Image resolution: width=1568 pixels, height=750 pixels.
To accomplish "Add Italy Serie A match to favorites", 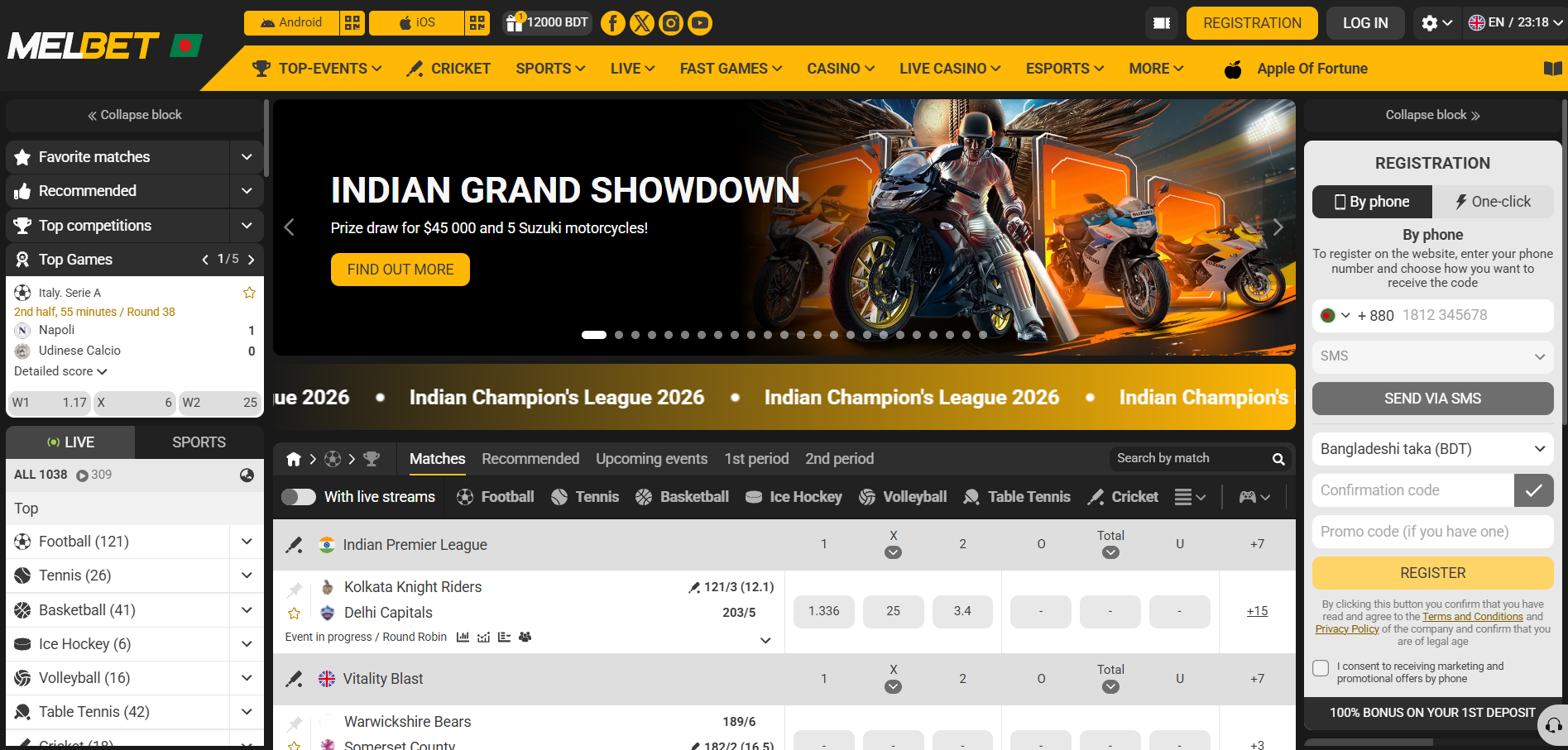I will [249, 293].
